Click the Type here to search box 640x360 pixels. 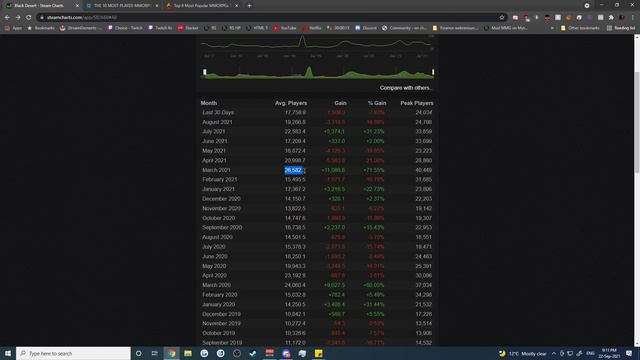point(73,353)
